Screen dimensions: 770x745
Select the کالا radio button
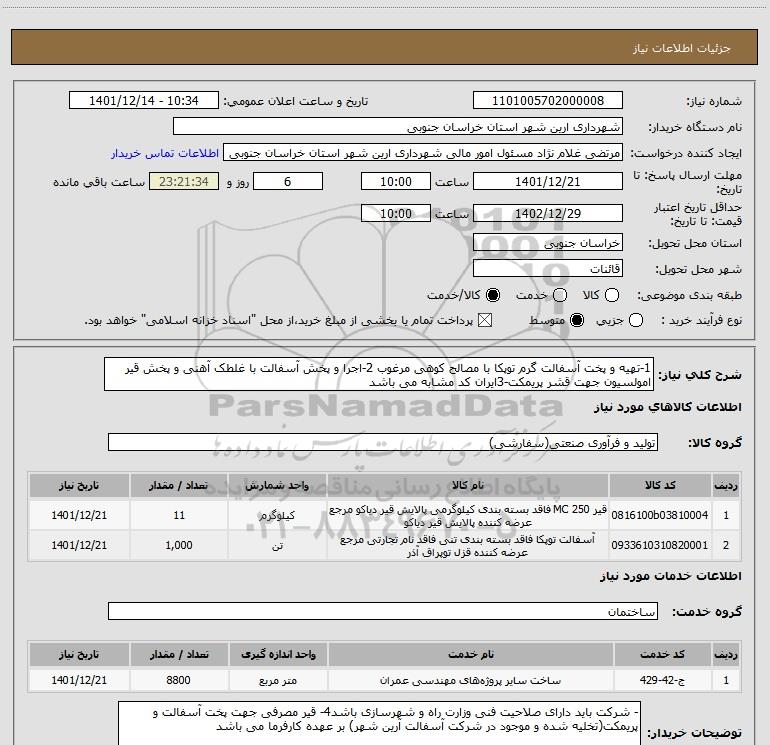(x=612, y=295)
